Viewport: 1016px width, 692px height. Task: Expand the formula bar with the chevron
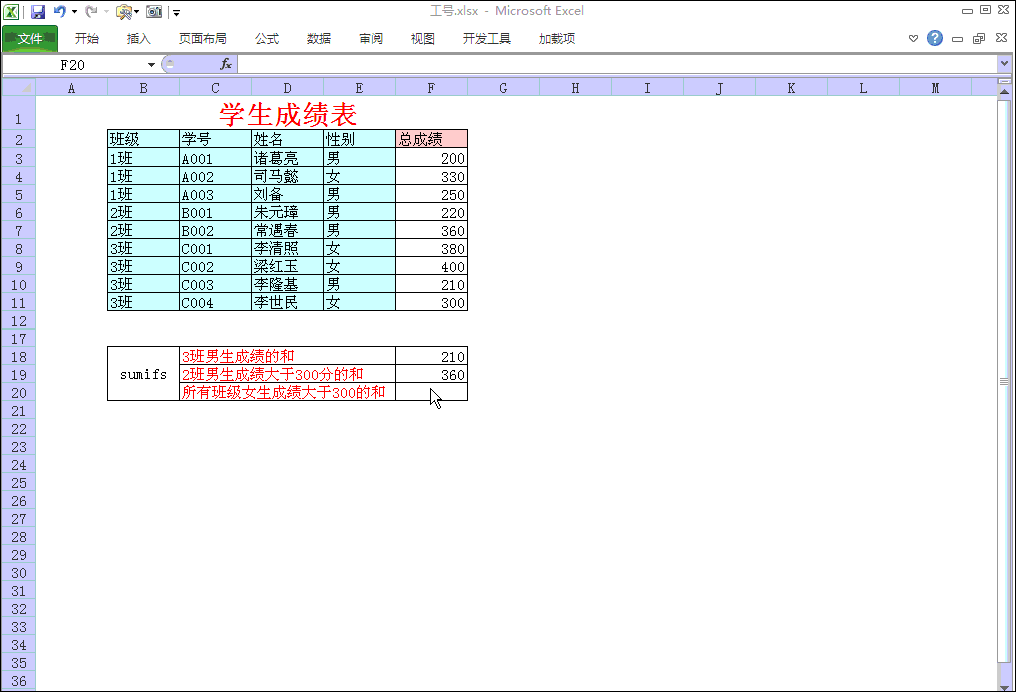click(x=1004, y=63)
